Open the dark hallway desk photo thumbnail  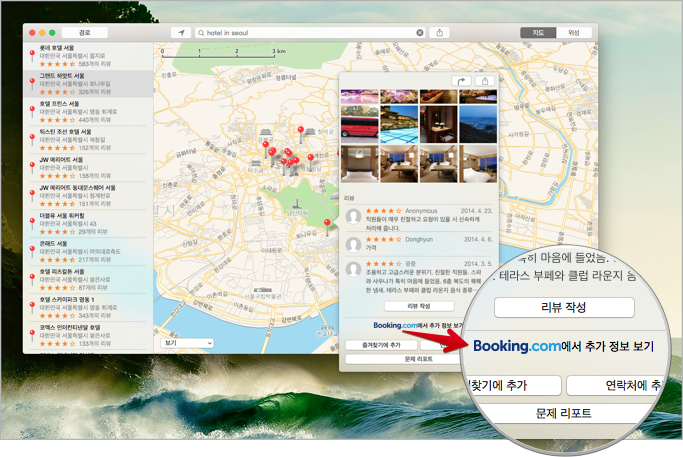click(438, 124)
